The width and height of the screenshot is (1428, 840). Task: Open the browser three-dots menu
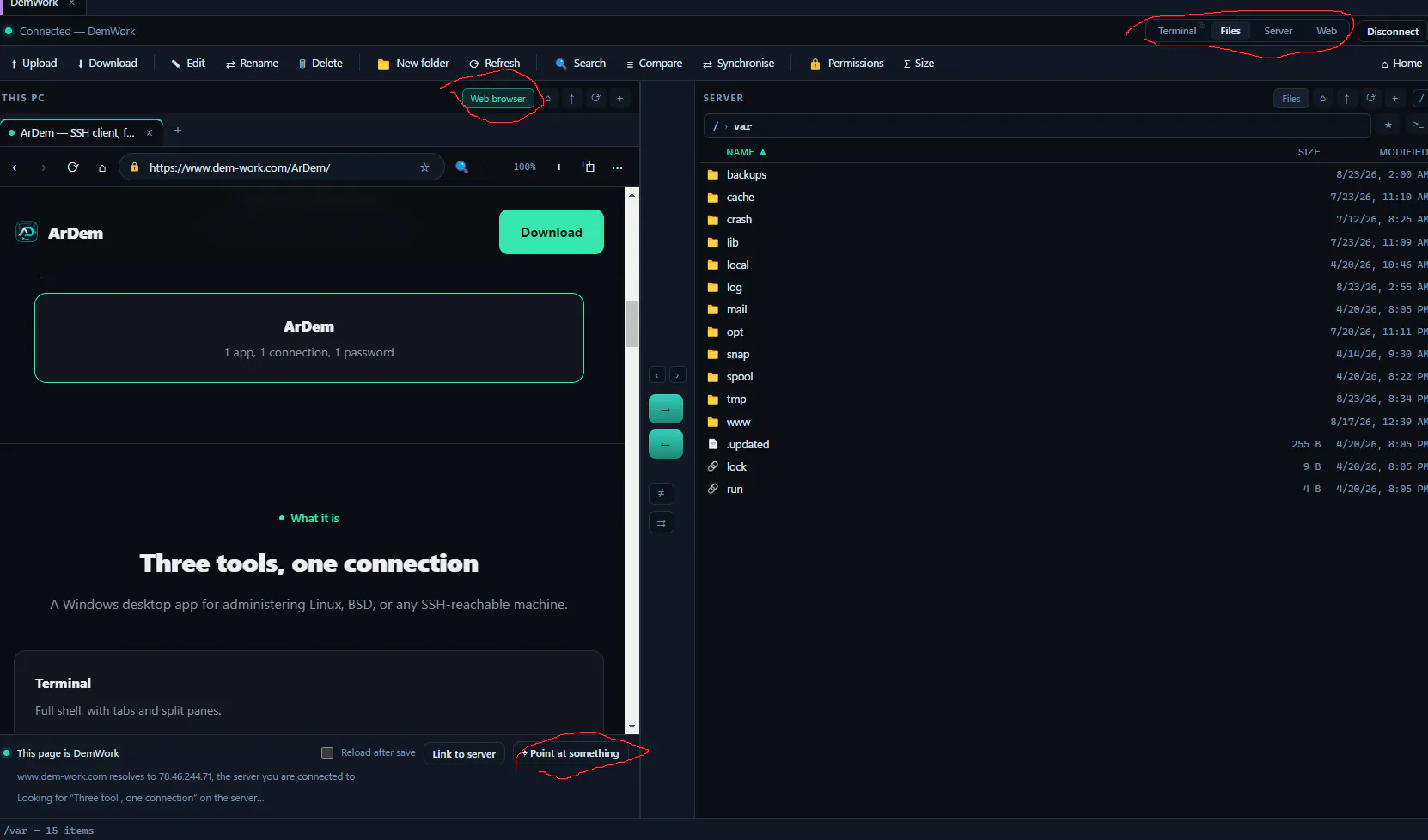pyautogui.click(x=617, y=167)
